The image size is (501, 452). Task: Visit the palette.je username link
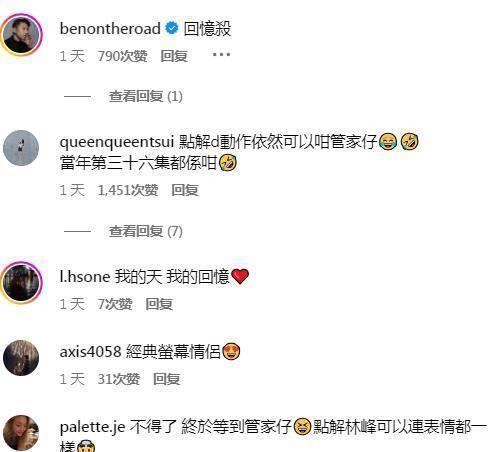pyautogui.click(x=92, y=427)
